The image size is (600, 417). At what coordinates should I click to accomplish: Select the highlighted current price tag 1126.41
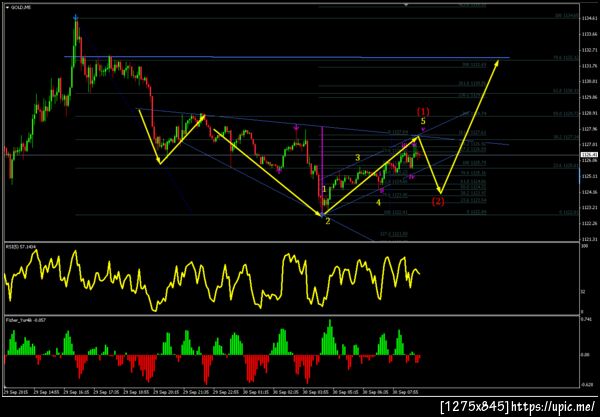coord(588,155)
